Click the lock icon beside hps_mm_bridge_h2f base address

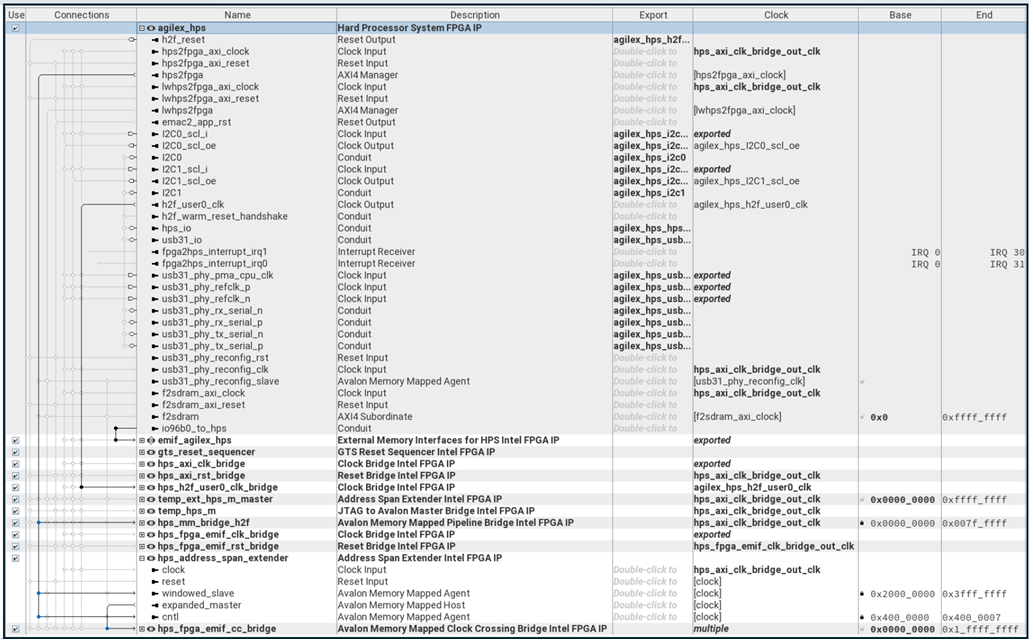click(862, 523)
